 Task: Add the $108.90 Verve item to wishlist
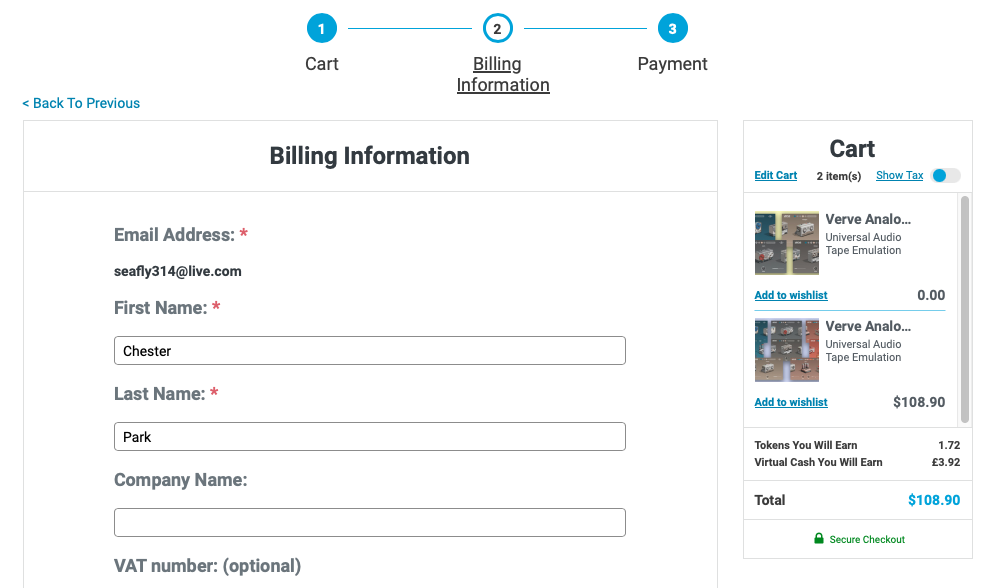[791, 402]
